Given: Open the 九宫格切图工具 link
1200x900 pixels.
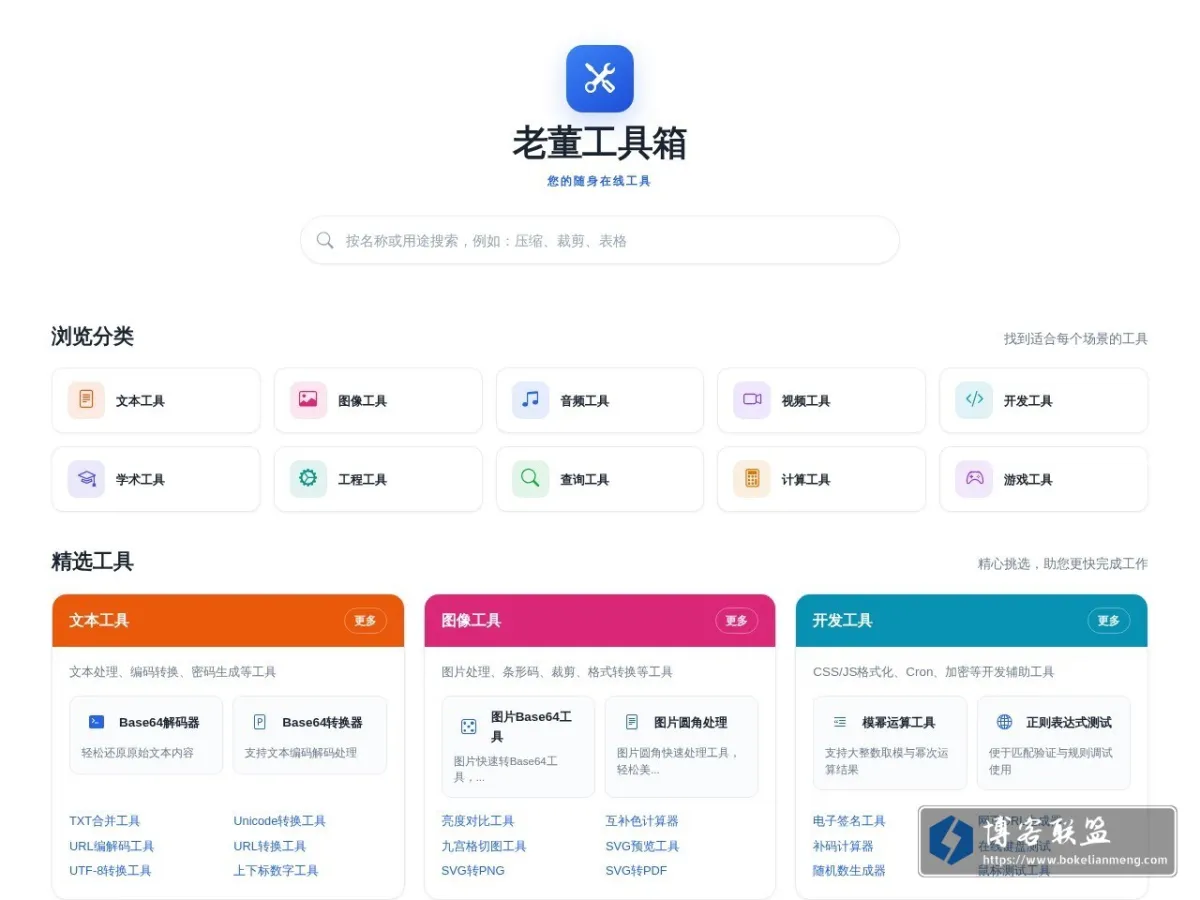Looking at the screenshot, I should (484, 846).
